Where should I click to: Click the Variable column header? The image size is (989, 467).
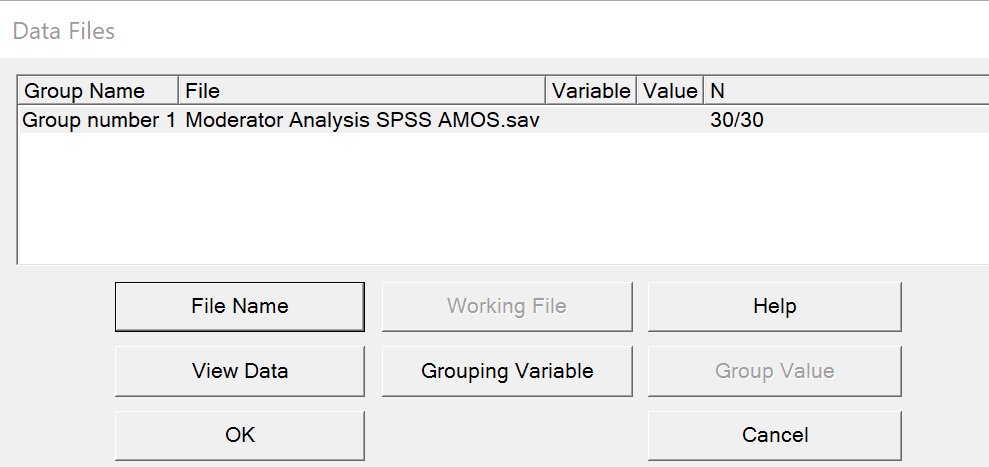pyautogui.click(x=591, y=91)
